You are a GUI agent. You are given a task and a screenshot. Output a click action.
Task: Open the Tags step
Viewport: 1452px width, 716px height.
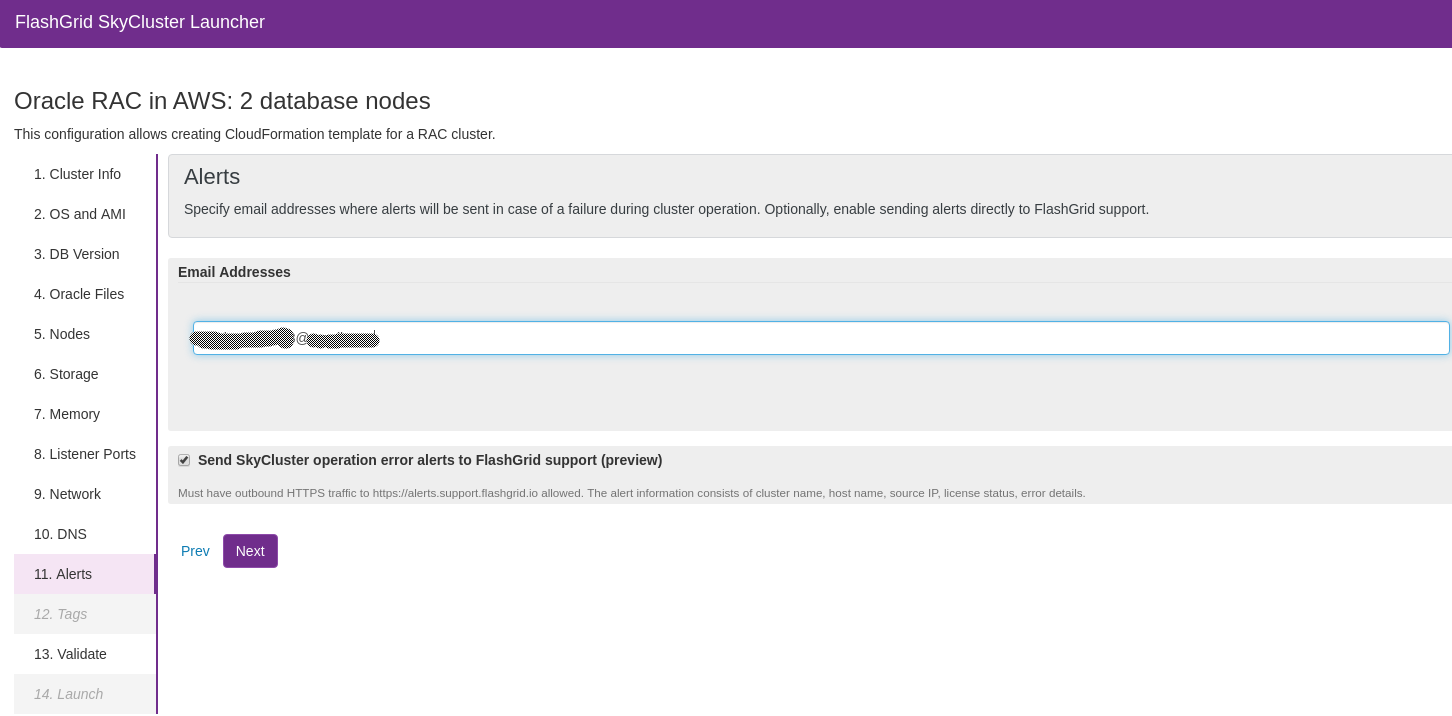point(60,614)
